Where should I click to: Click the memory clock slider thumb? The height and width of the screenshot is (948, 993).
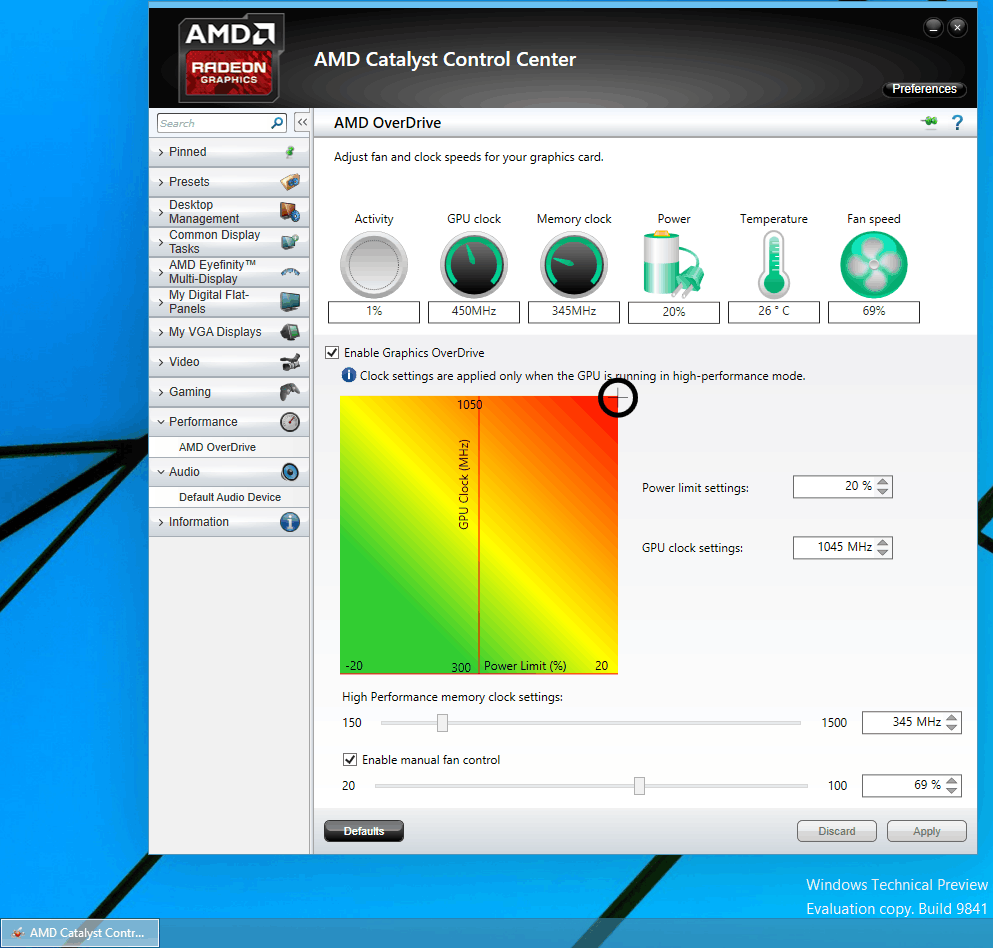442,723
